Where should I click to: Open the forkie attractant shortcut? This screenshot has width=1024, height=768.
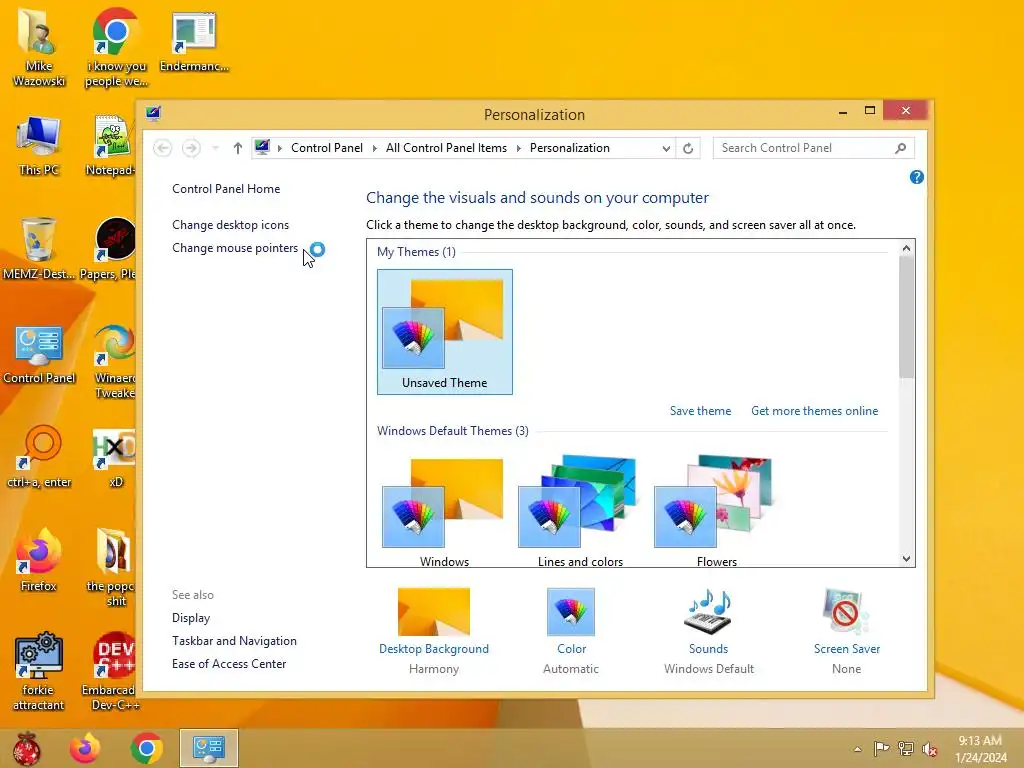(x=39, y=671)
